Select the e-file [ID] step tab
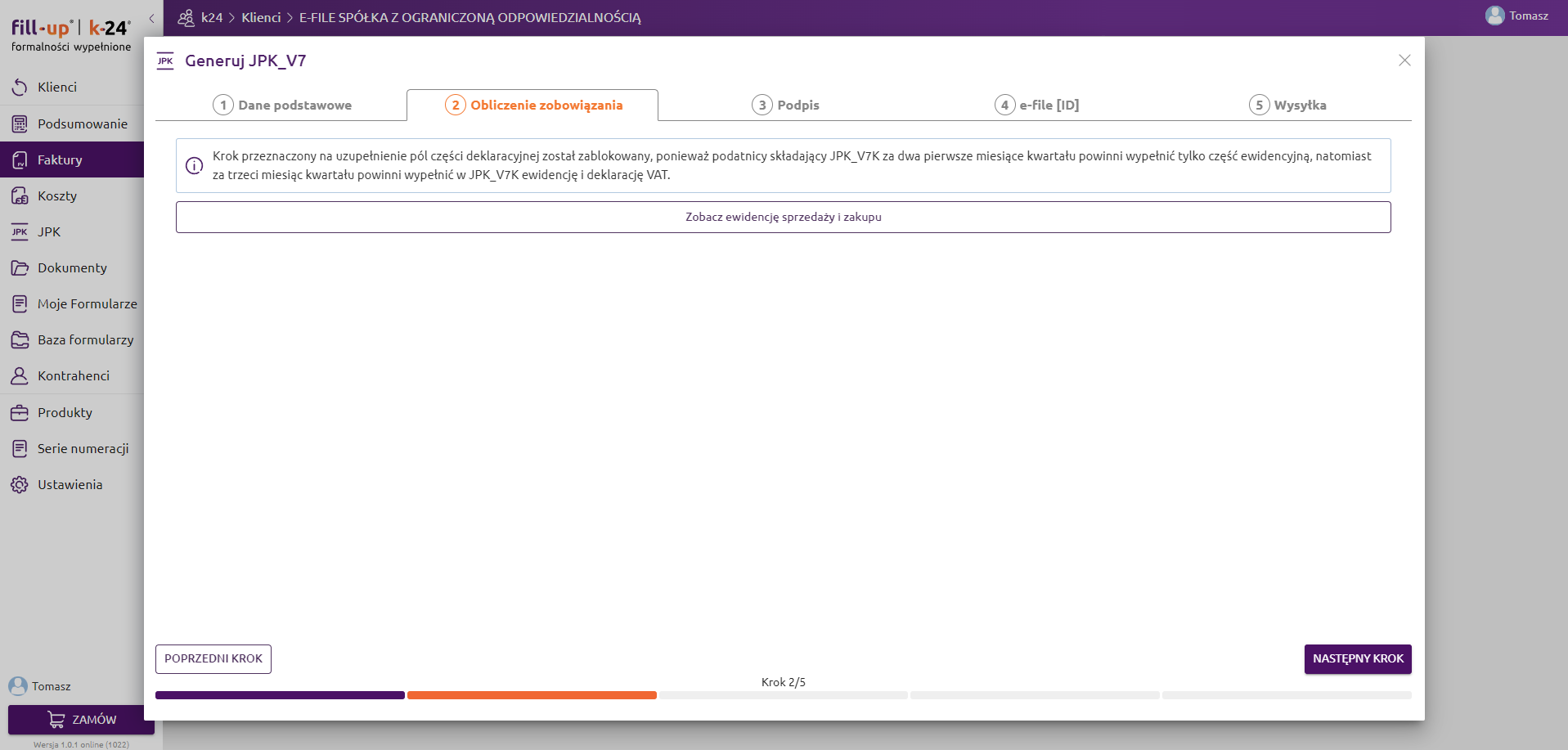Viewport: 1568px width, 750px height. point(1036,106)
